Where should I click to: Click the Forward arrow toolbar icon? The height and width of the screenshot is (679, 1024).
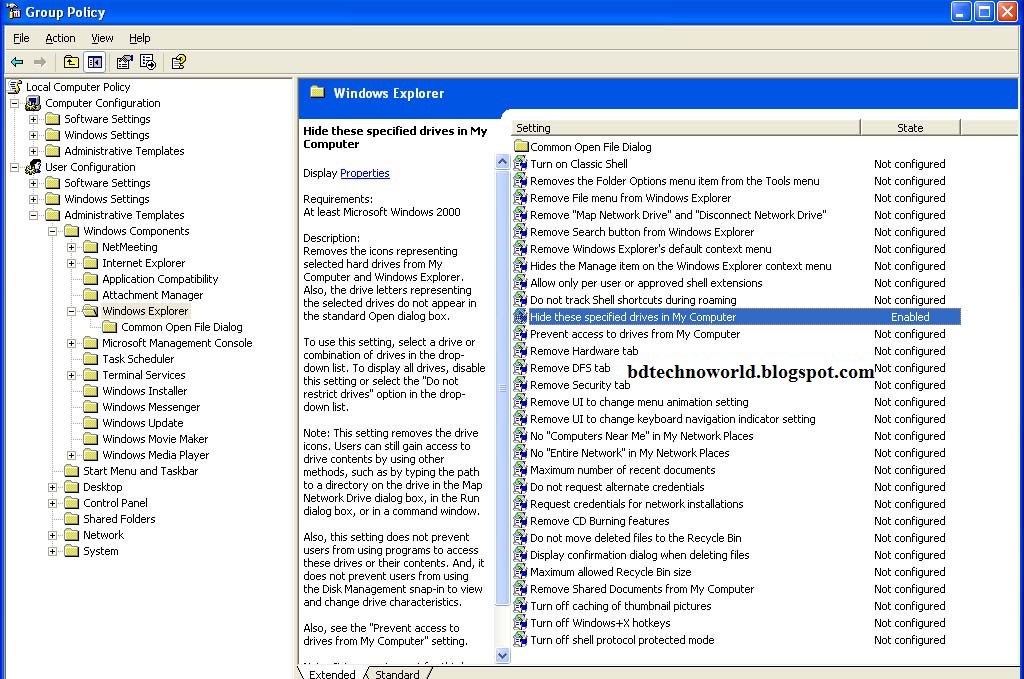pos(40,62)
